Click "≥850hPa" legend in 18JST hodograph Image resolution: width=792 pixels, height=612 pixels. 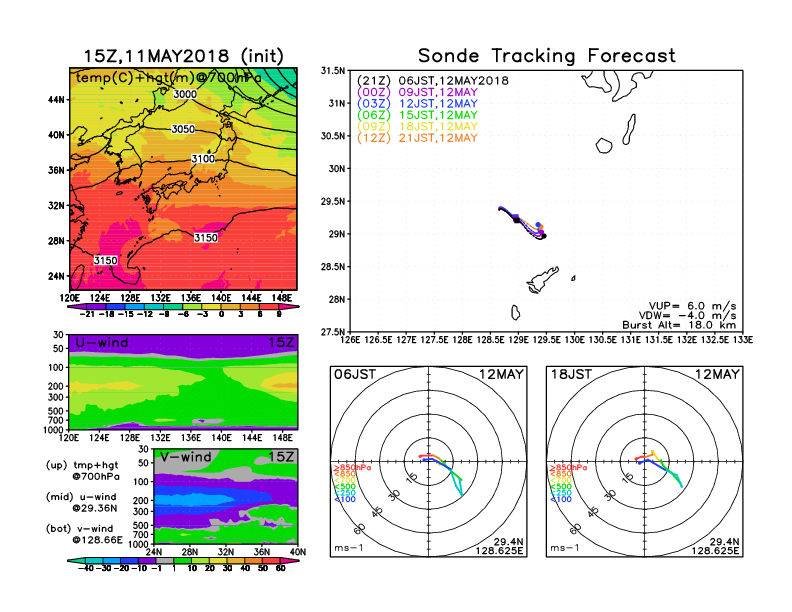click(x=568, y=468)
